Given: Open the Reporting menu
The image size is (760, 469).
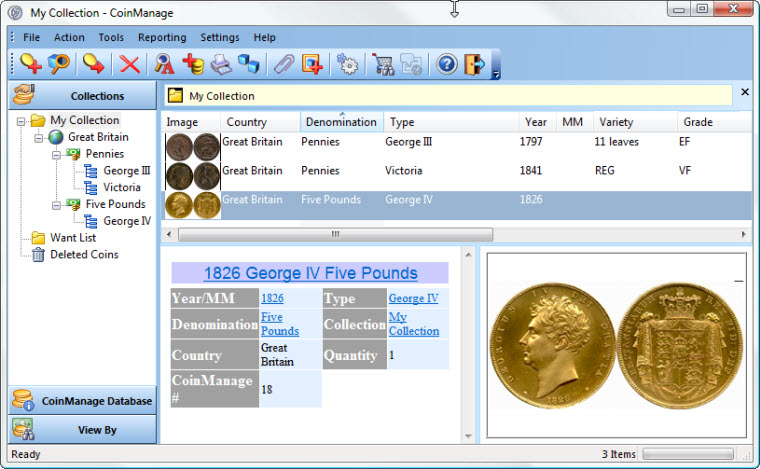Looking at the screenshot, I should point(162,37).
